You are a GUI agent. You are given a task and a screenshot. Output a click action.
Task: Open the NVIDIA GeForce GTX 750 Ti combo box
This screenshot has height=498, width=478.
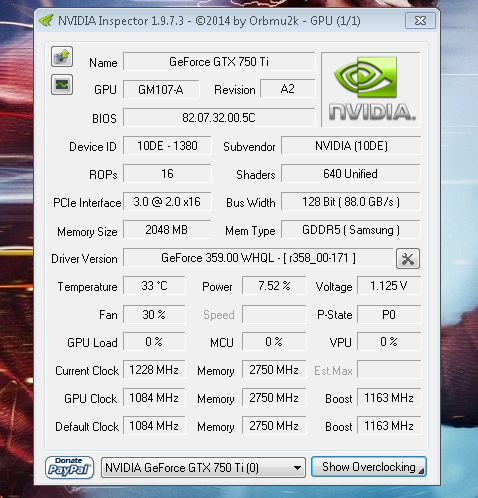tap(203, 468)
